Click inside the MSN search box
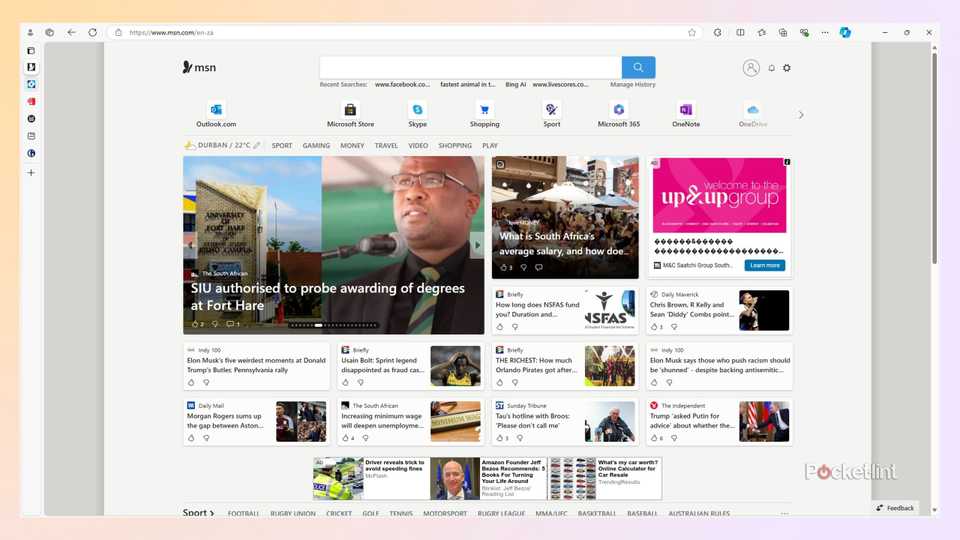The width and height of the screenshot is (960, 540). tap(470, 67)
